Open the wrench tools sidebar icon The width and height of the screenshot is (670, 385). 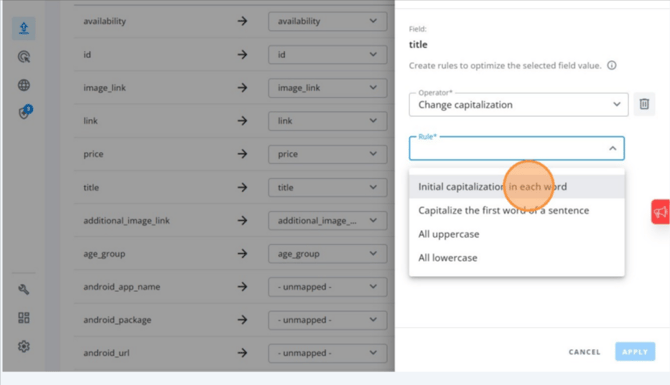pos(24,289)
